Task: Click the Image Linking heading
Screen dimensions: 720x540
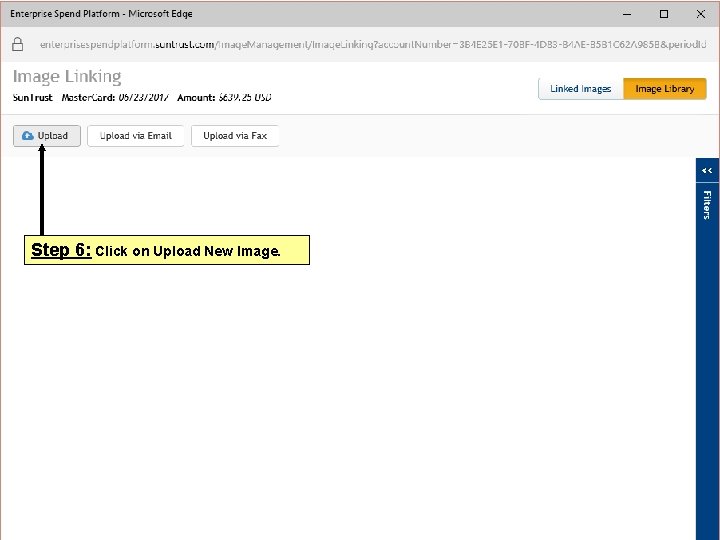Action: [x=67, y=76]
